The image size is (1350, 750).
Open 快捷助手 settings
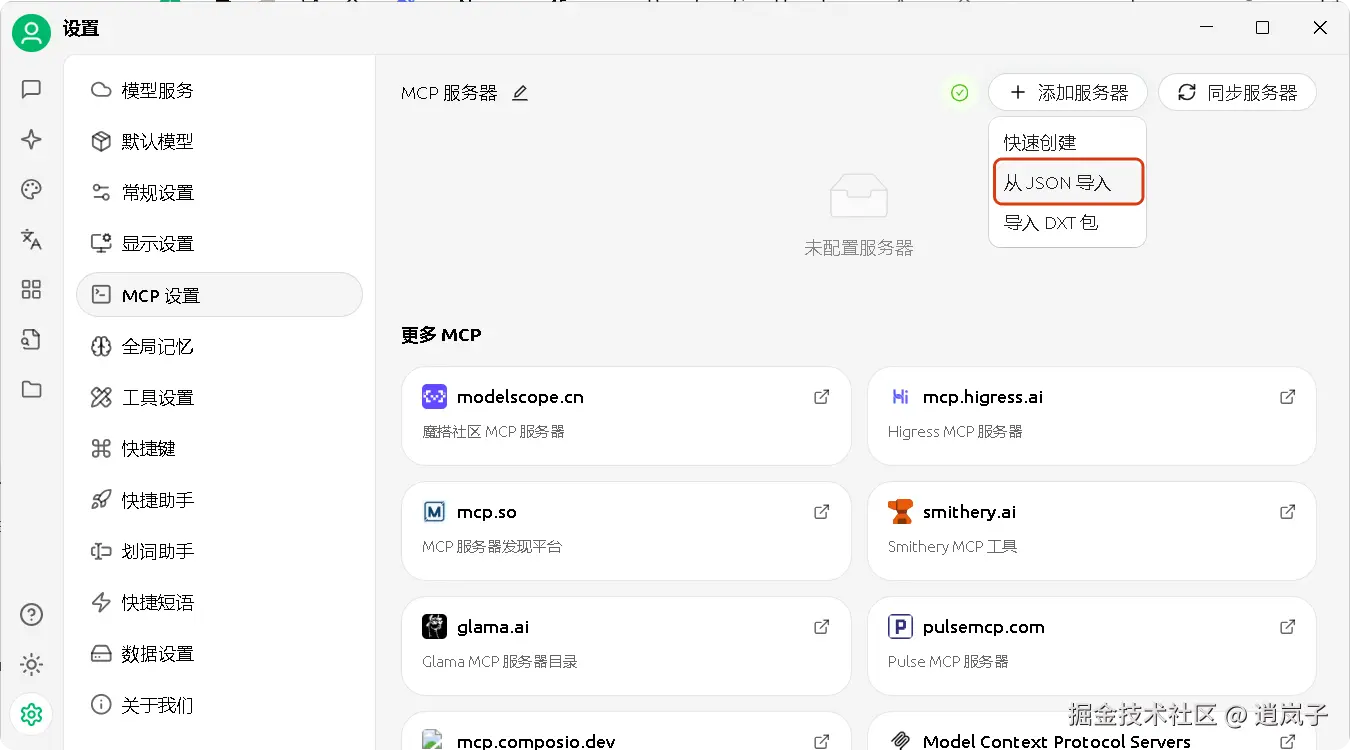click(x=219, y=500)
